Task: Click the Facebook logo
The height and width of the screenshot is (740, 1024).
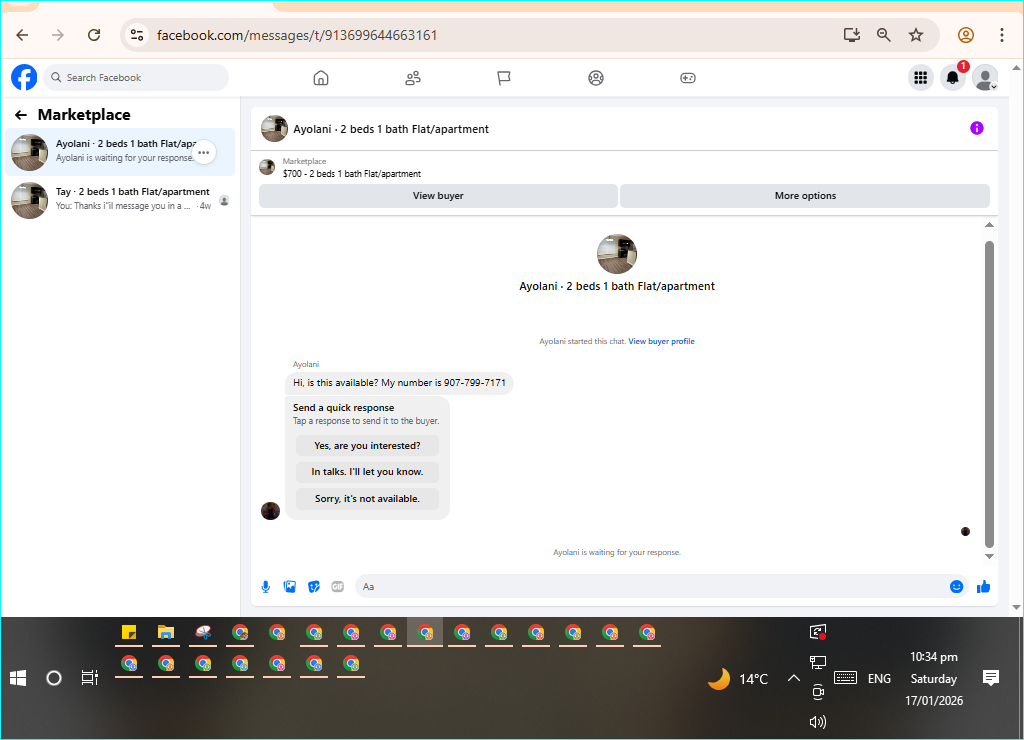Action: [24, 78]
